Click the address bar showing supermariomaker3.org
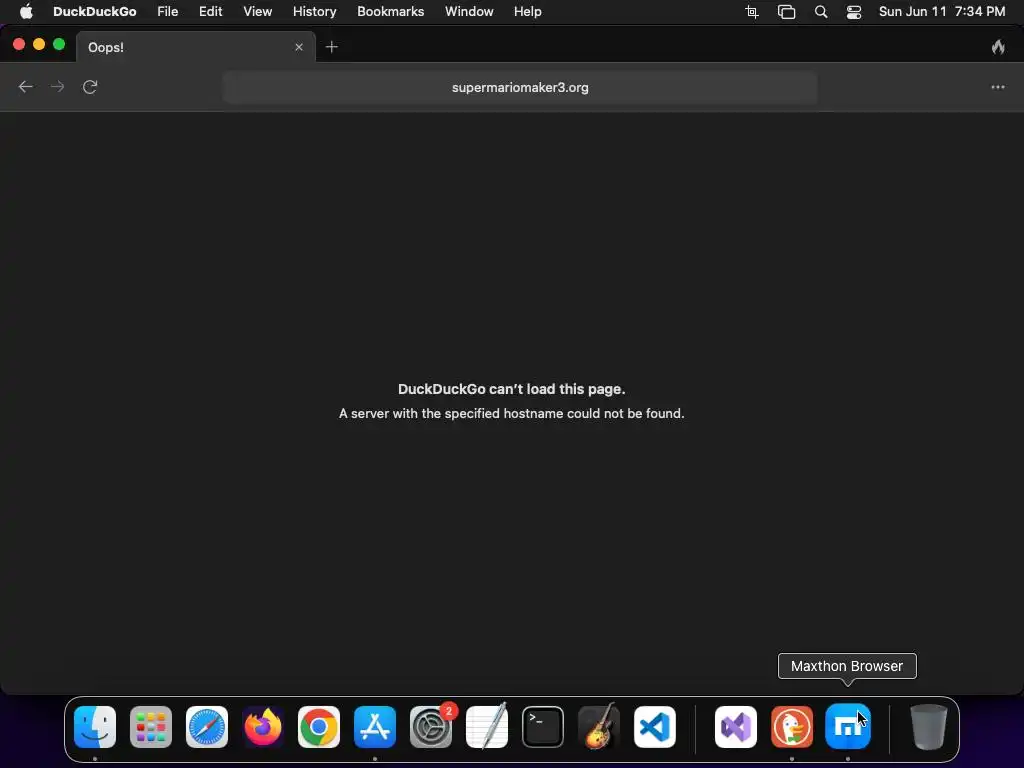 click(520, 88)
